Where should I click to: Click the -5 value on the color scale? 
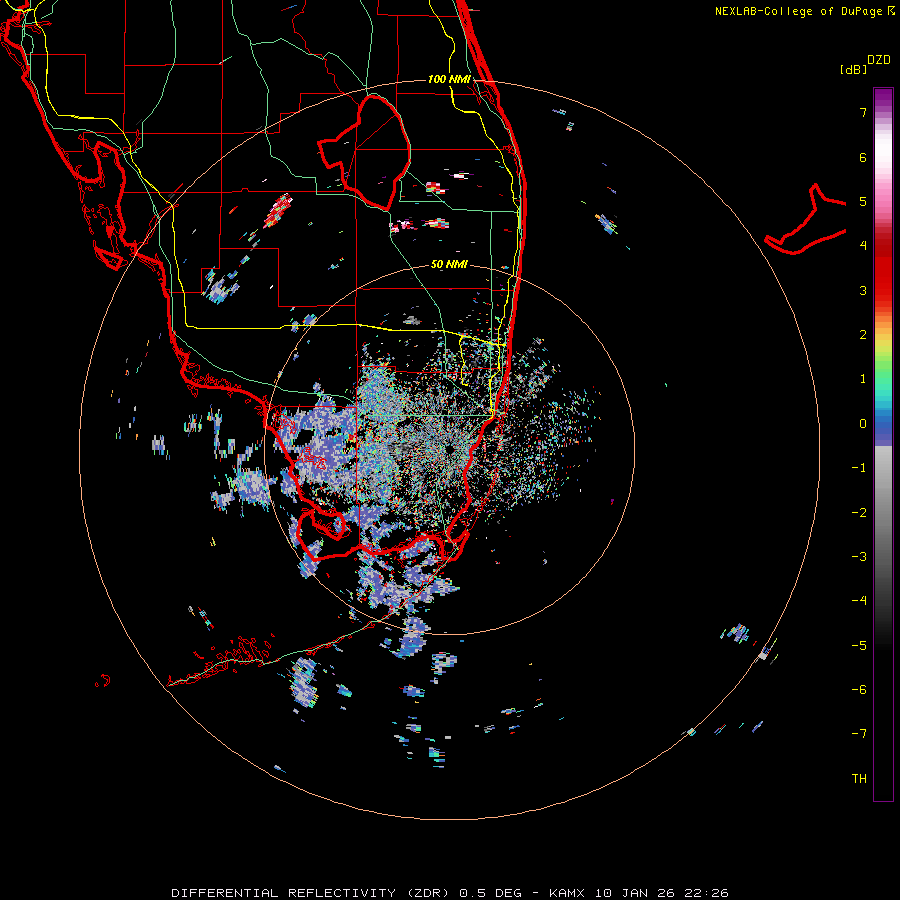[x=859, y=646]
